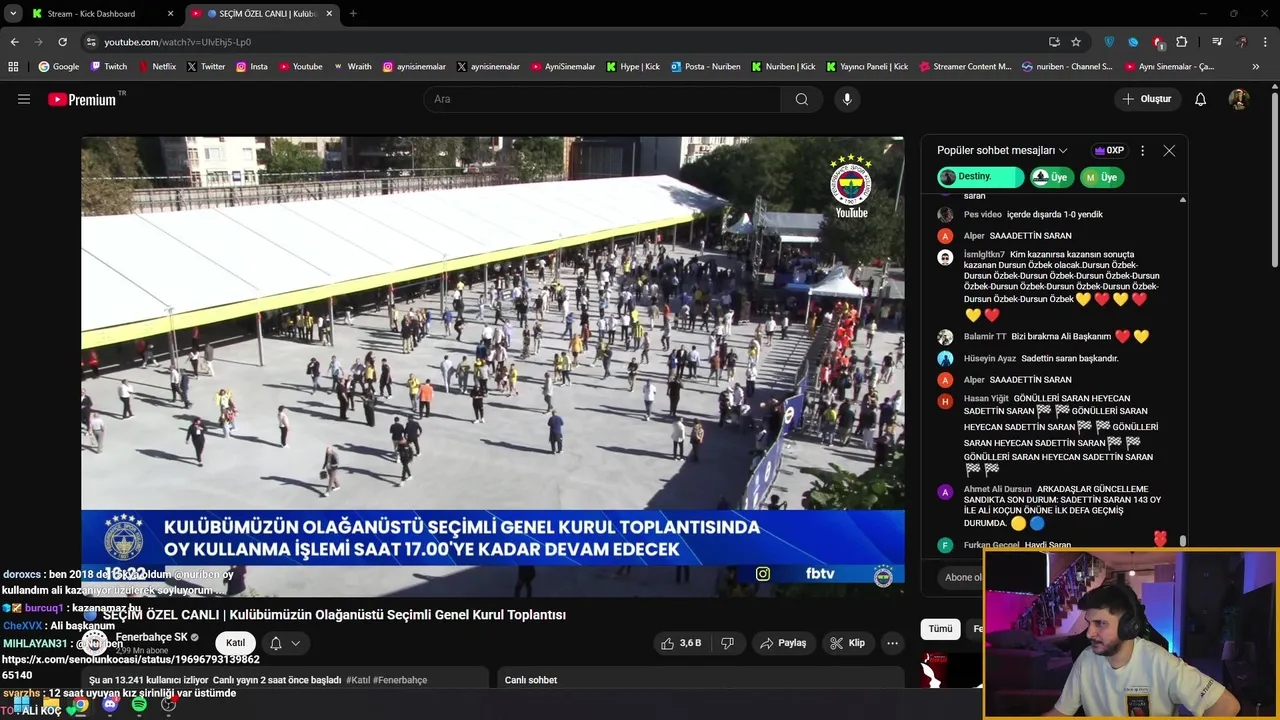Image resolution: width=1280 pixels, height=720 pixels.
Task: Open Streamer Content M... bookmark
Action: [964, 67]
